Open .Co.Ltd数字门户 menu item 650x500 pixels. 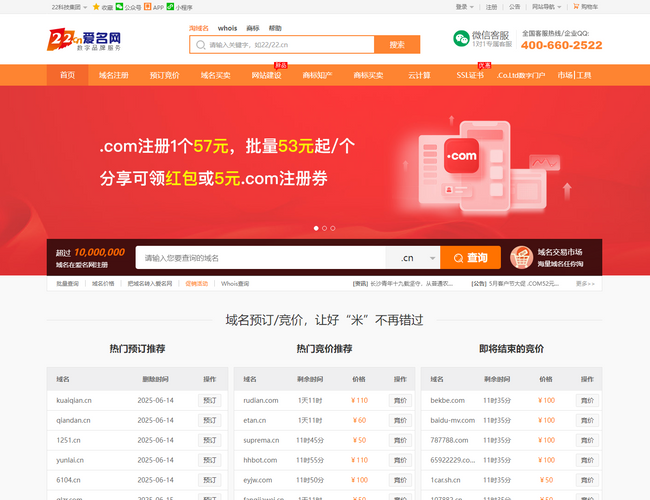(521, 75)
